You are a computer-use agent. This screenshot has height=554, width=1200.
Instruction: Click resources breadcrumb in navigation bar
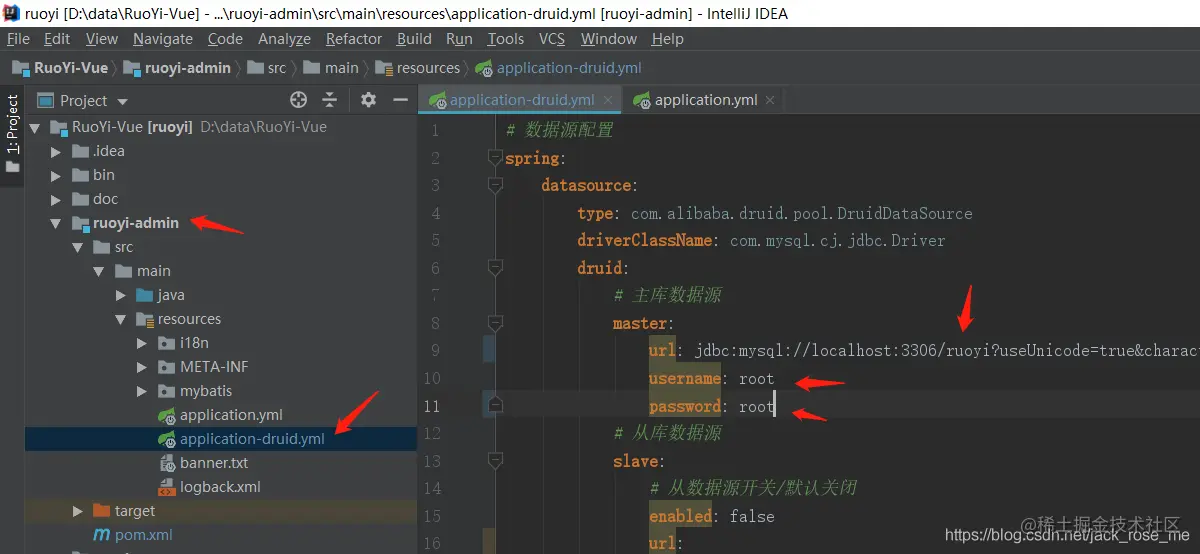tap(417, 68)
